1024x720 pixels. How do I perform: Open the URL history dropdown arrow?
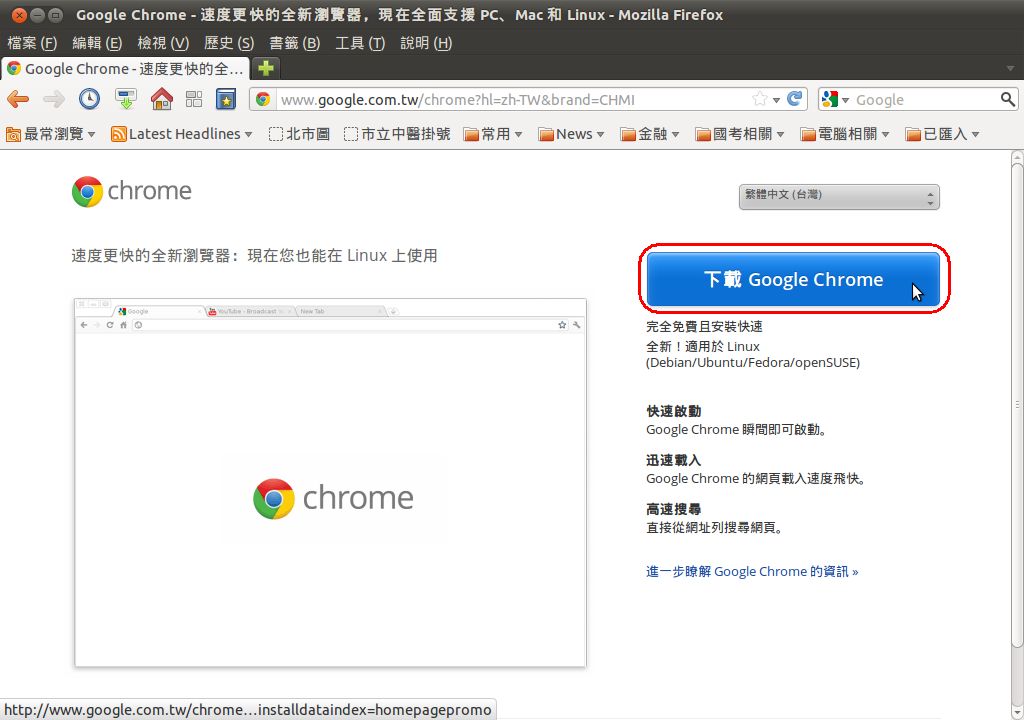[x=776, y=100]
